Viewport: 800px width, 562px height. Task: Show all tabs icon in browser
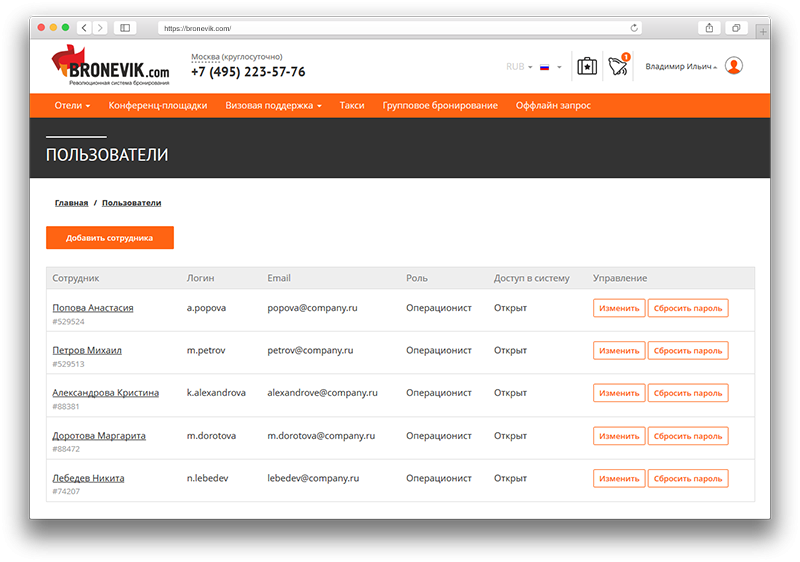736,28
